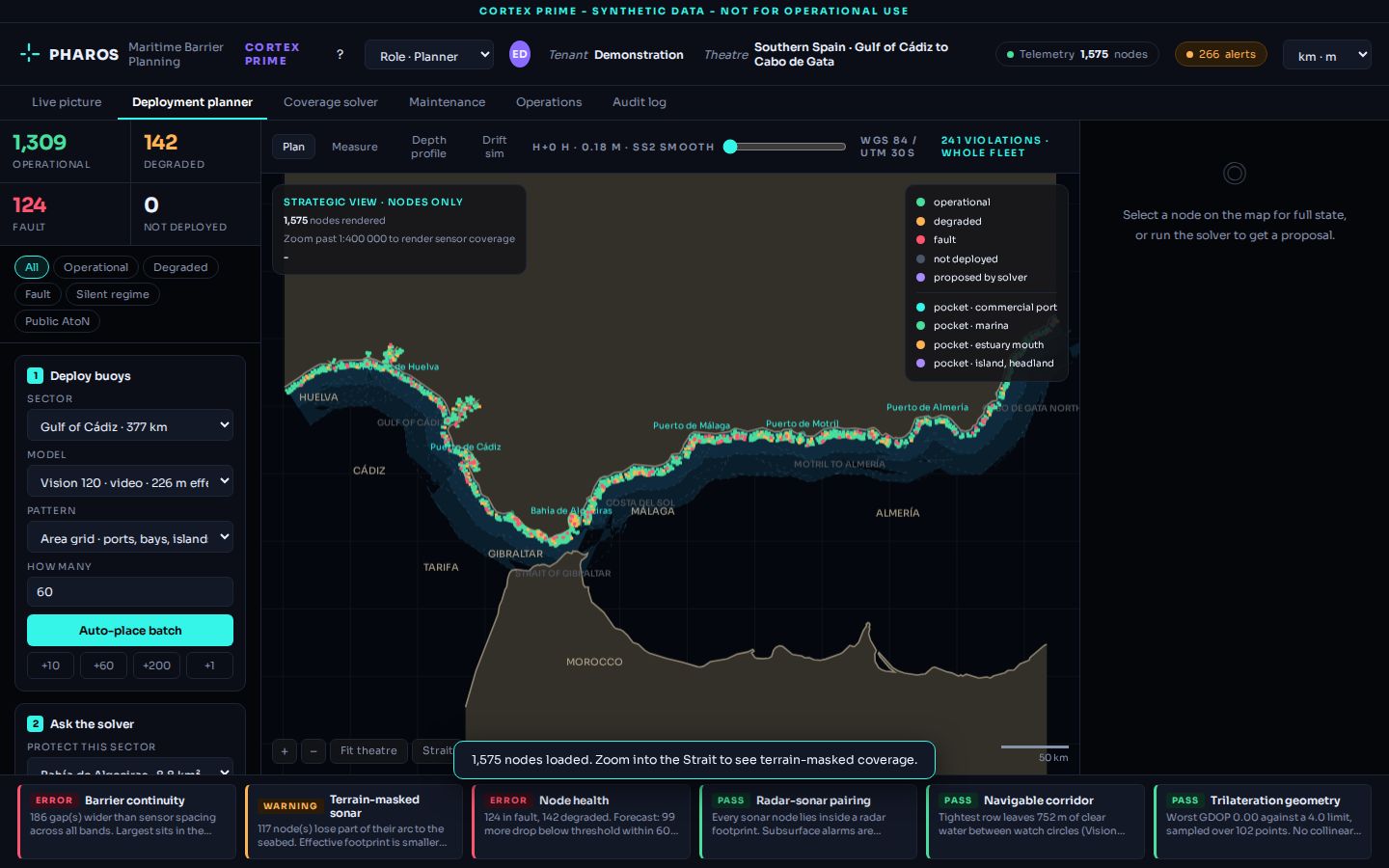This screenshot has width=1389, height=868.
Task: Open the Sector Gulf of Cádiz dropdown
Action: [130, 425]
